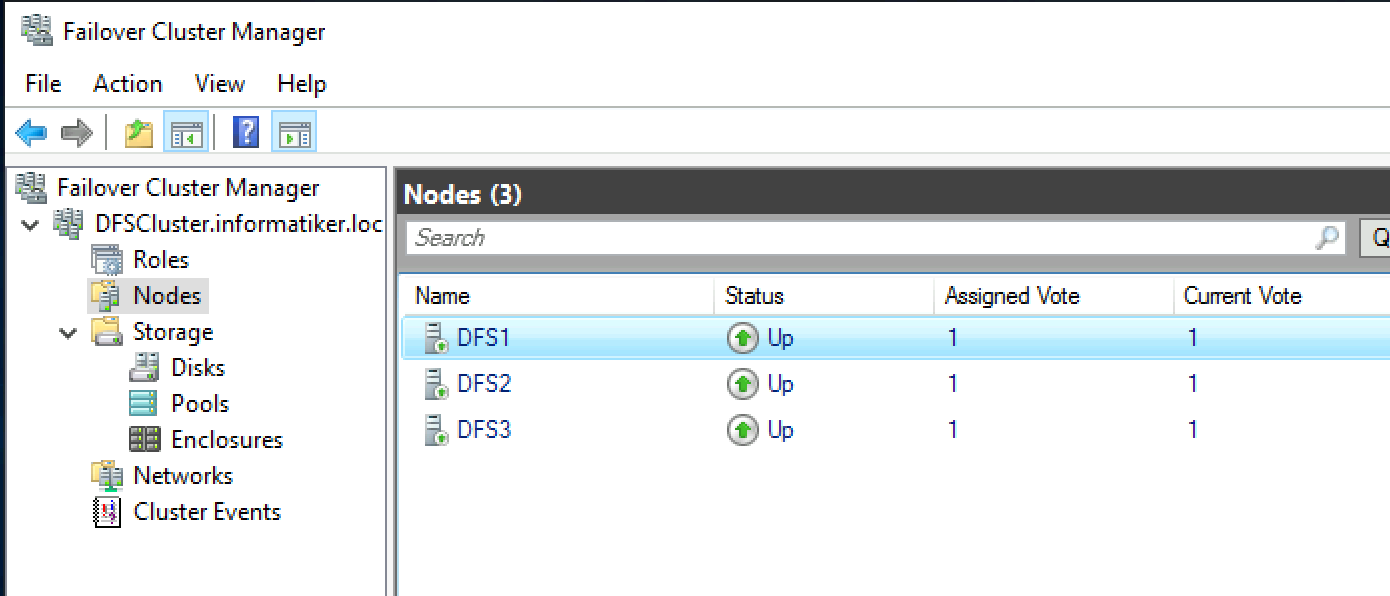Viewport: 1390px width, 596px height.
Task: Select Disks under Storage
Action: point(198,368)
